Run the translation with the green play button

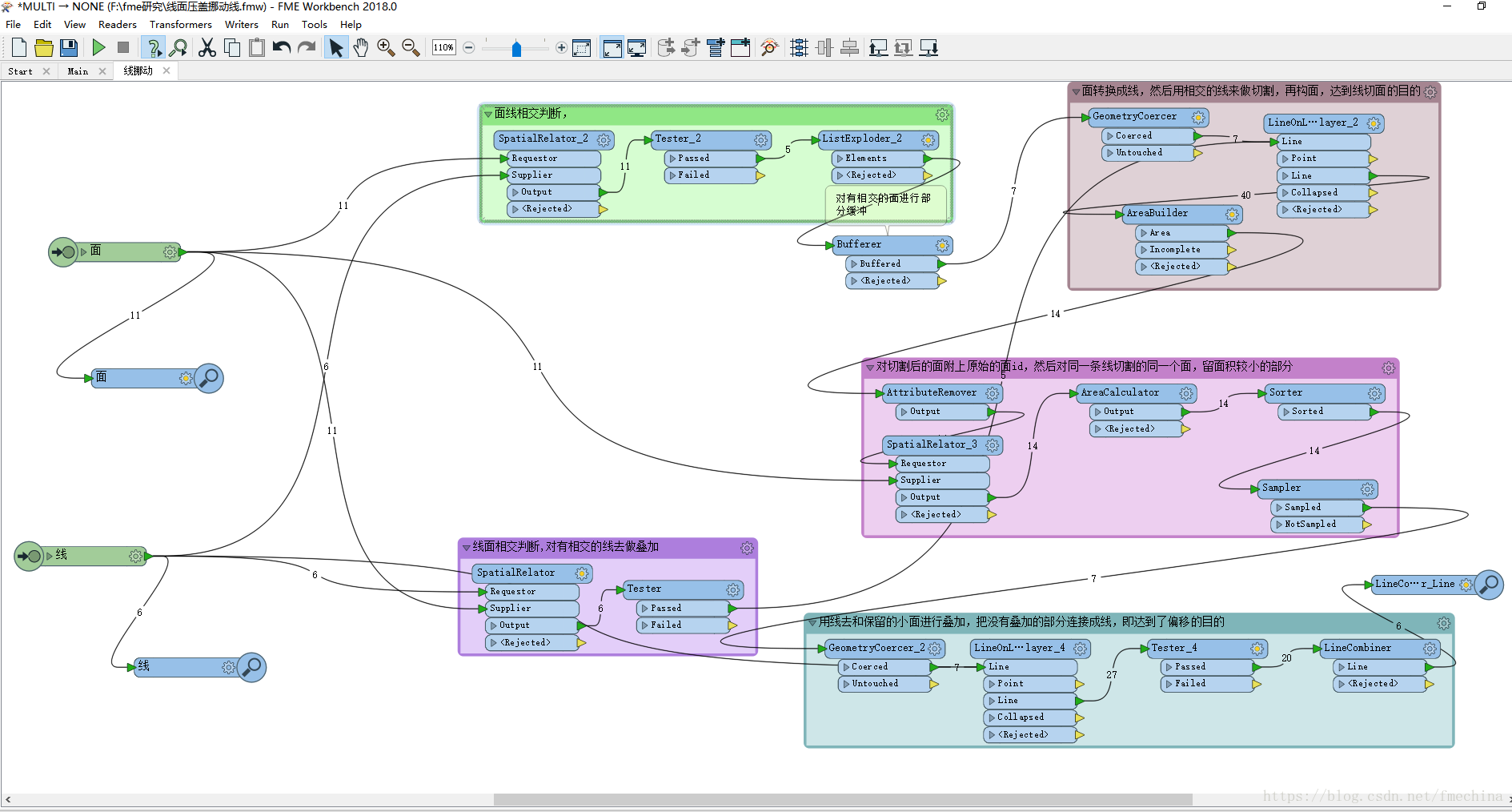(x=98, y=48)
